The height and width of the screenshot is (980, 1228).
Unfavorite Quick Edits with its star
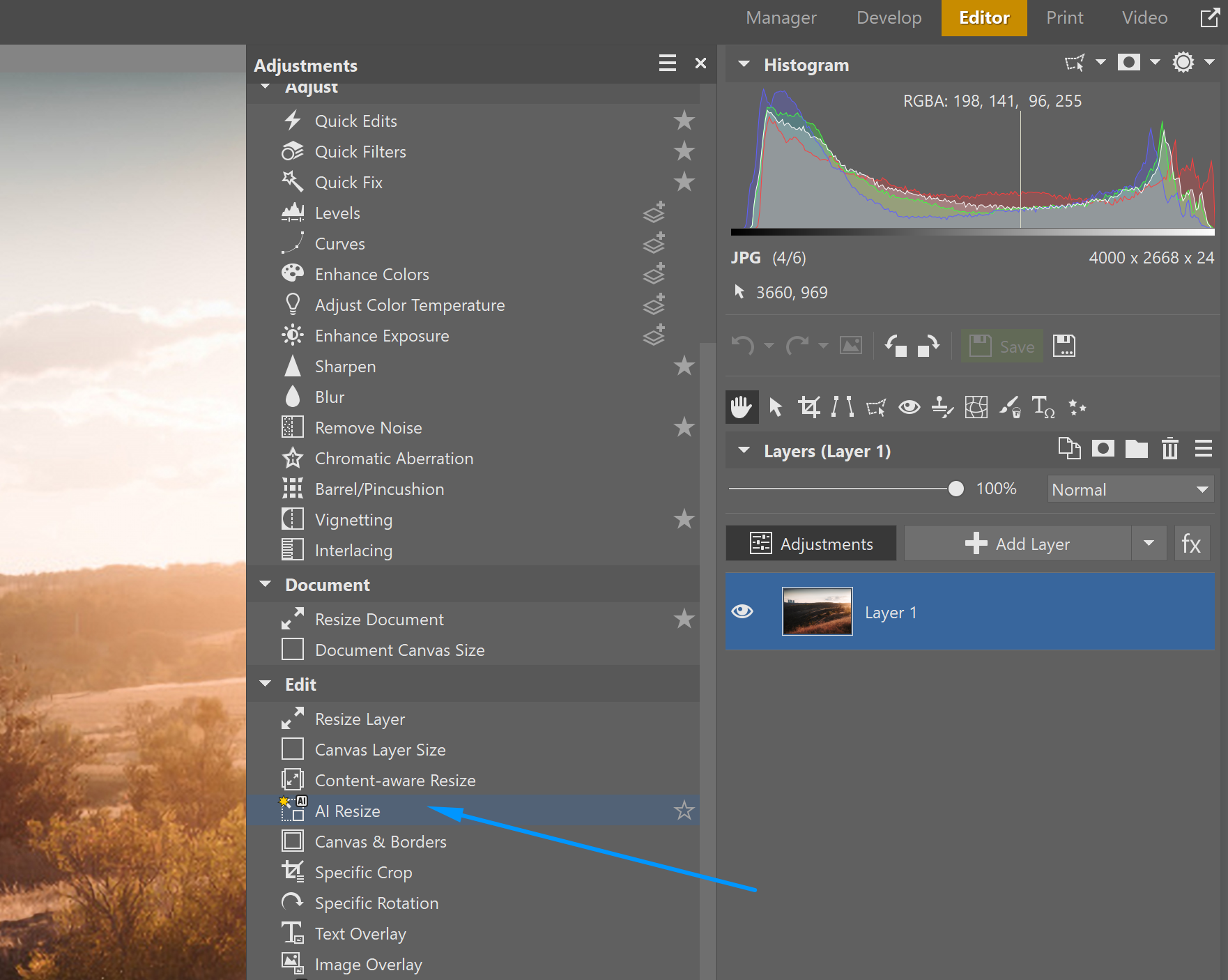pos(684,121)
